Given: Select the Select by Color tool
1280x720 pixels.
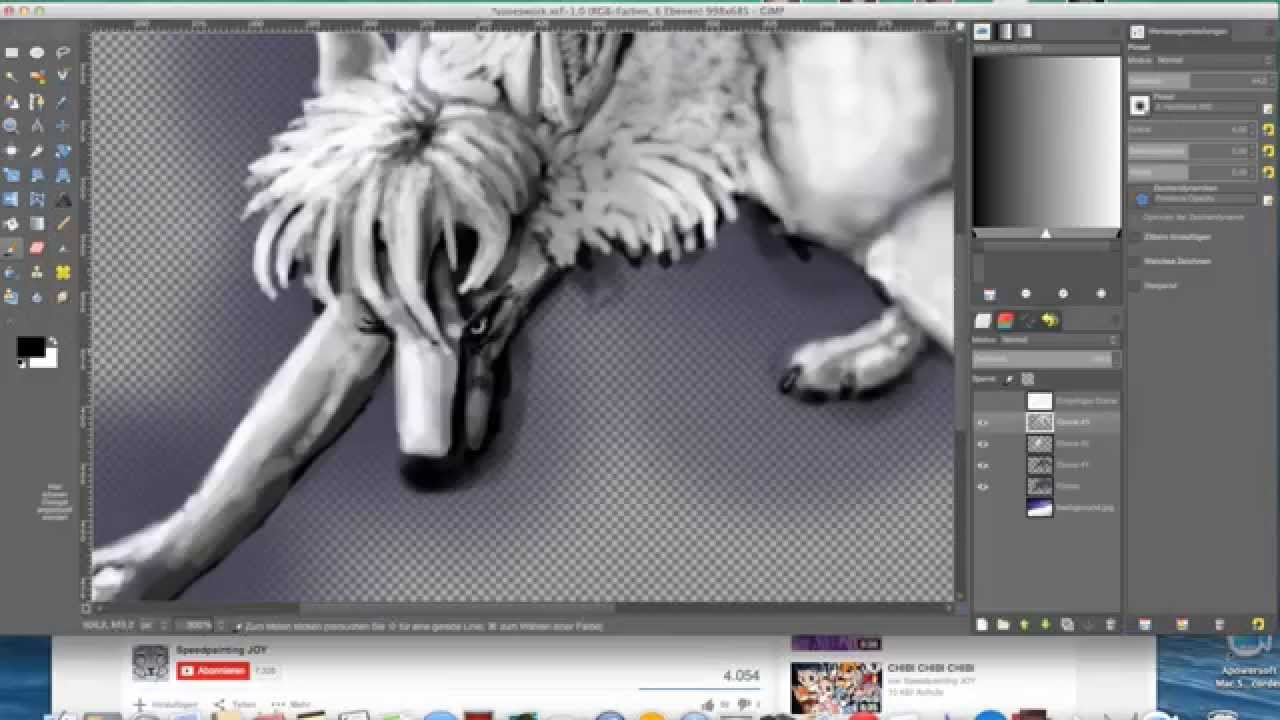Looking at the screenshot, I should [x=37, y=77].
